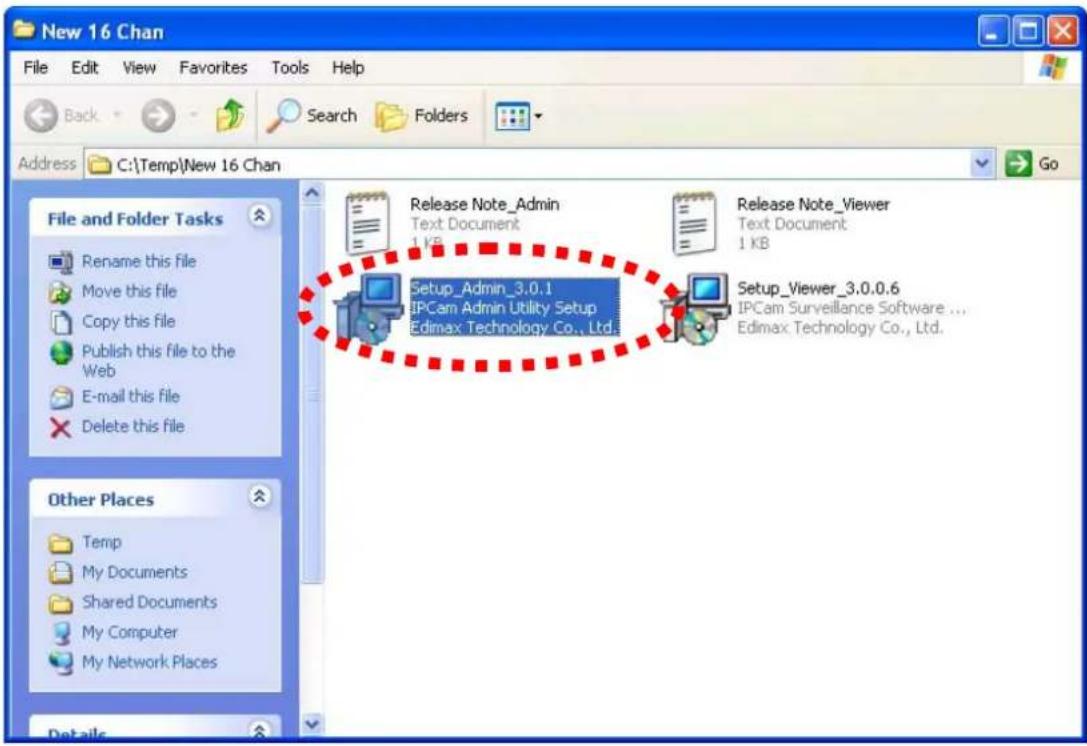The height and width of the screenshot is (746, 1087).
Task: Click the Release Note_Viewer file name
Action: (813, 205)
